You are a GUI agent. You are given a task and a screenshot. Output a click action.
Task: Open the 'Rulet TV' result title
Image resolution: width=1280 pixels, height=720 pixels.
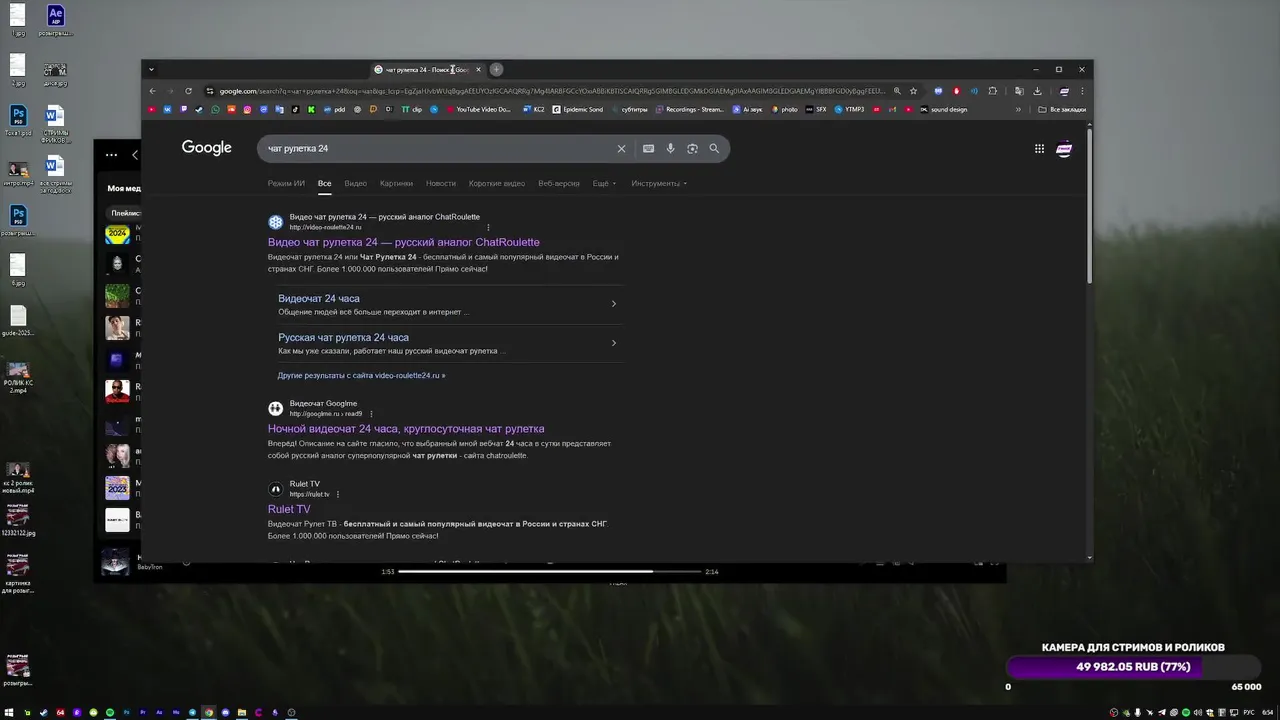[289, 509]
